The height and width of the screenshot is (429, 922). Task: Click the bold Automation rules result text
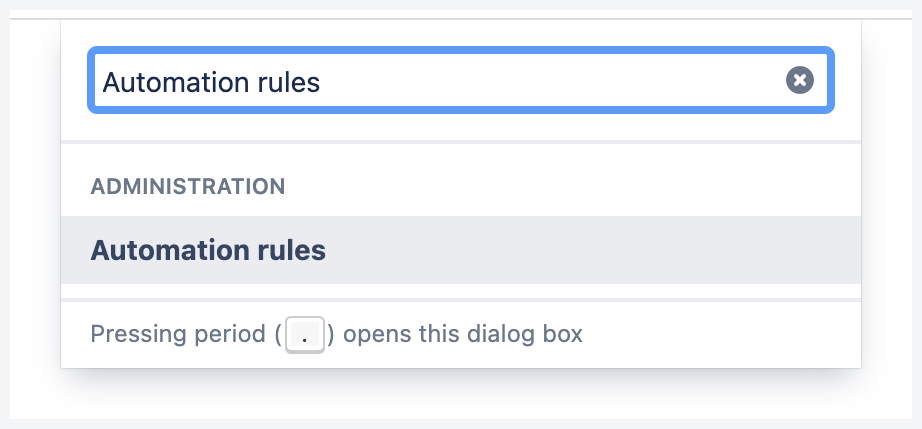208,250
